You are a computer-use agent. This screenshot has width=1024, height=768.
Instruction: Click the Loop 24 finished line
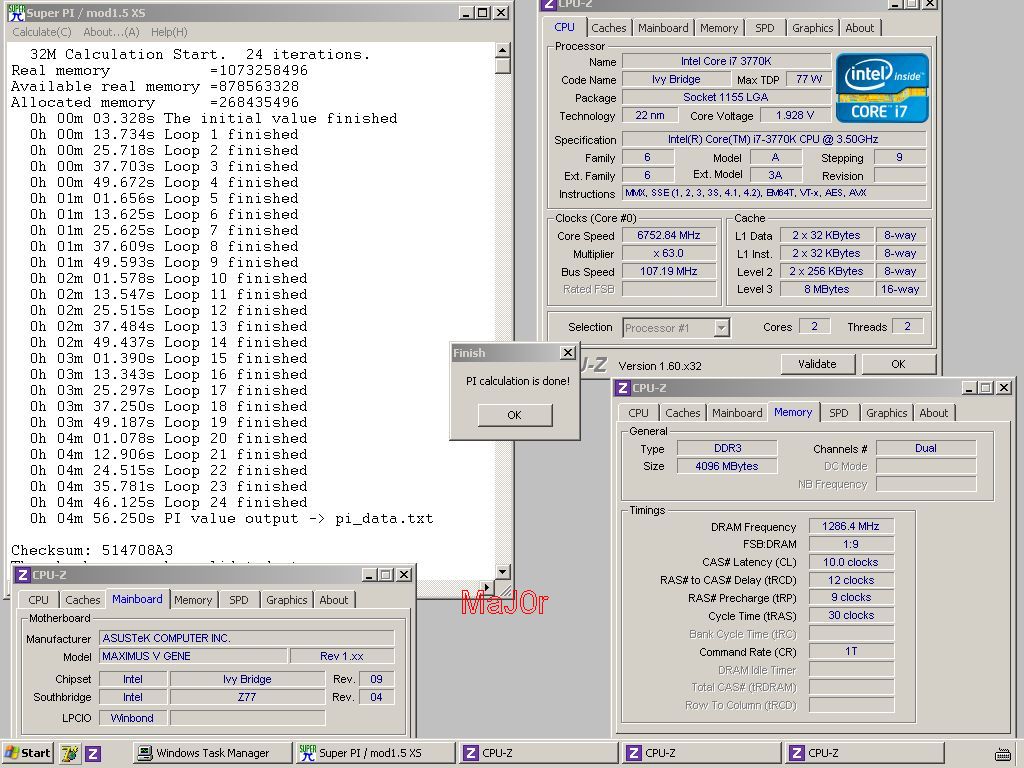pos(168,503)
